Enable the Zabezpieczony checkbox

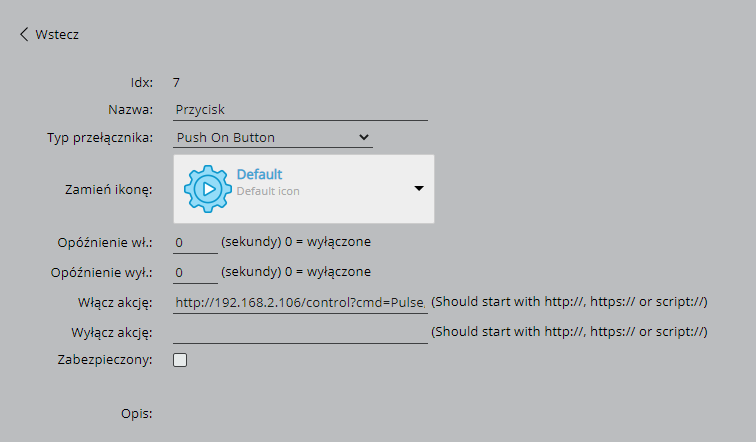click(180, 360)
